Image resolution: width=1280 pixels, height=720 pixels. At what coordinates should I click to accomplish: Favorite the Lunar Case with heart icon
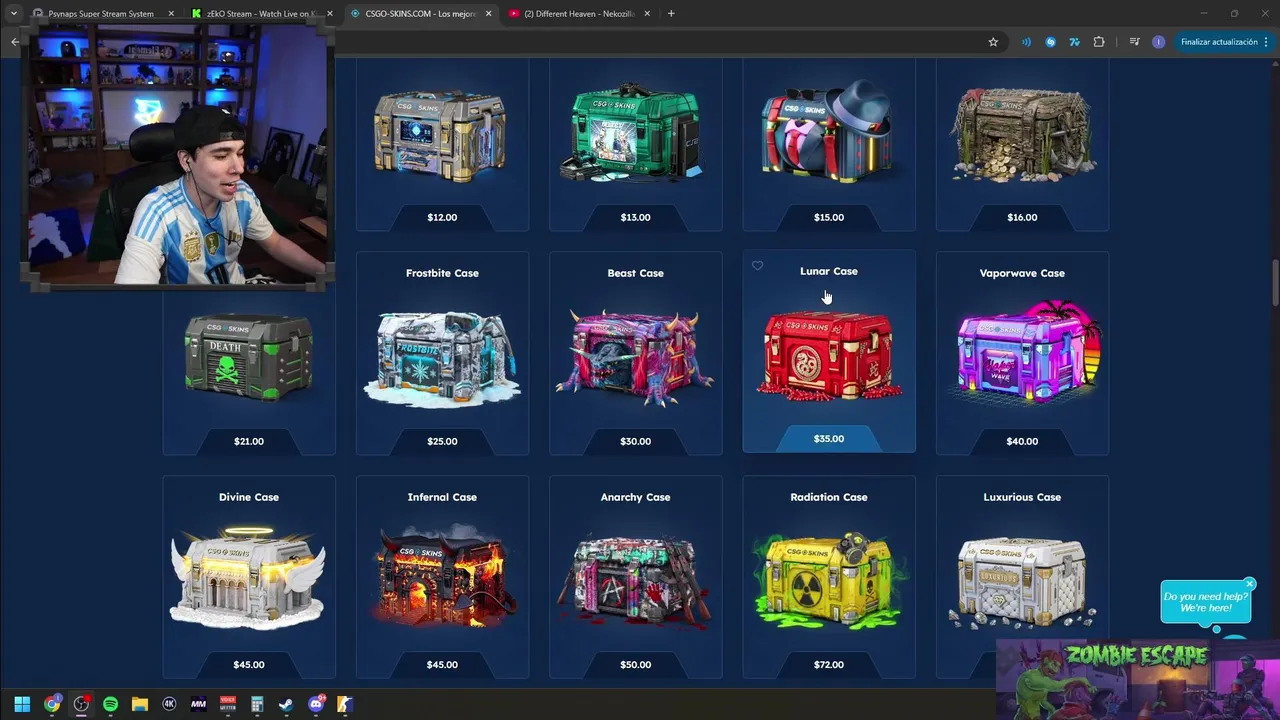757,266
